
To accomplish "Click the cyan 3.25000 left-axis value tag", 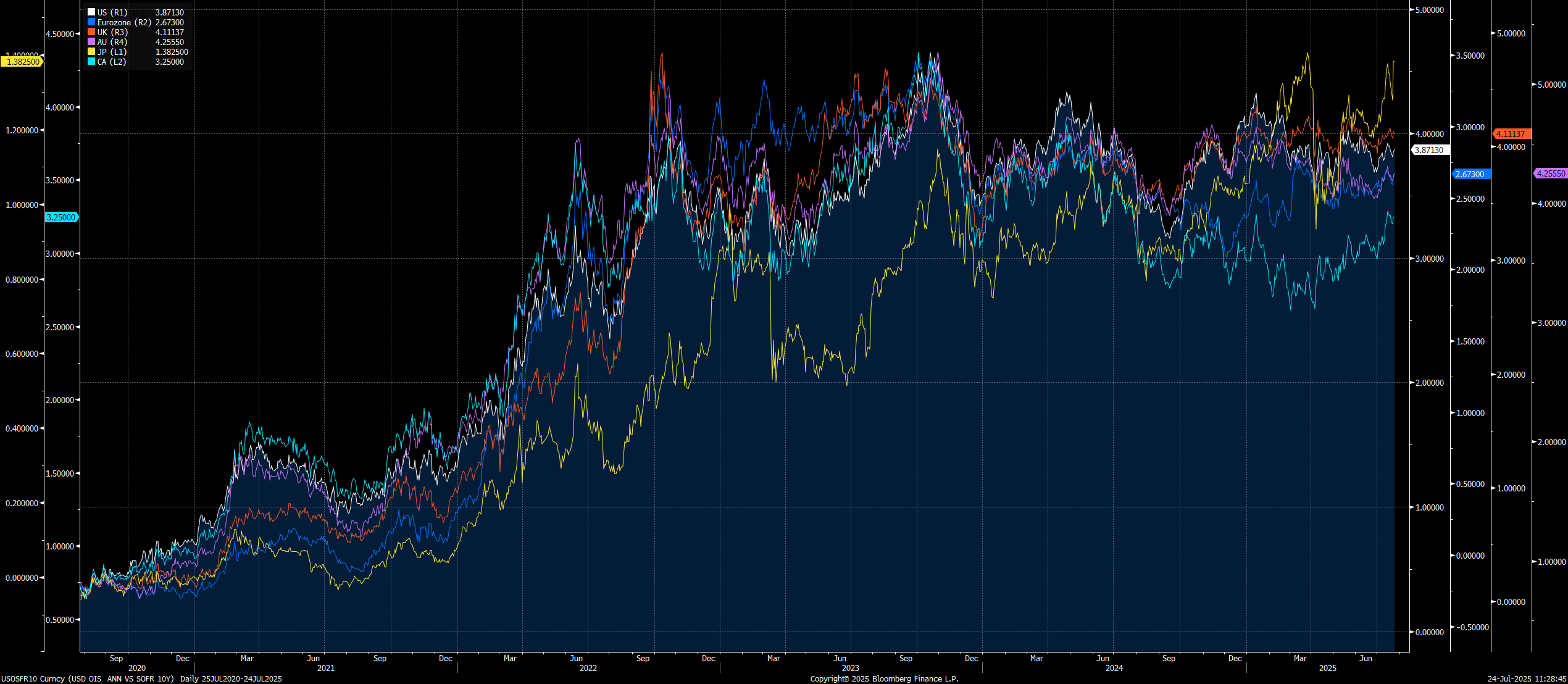I will click(x=61, y=217).
